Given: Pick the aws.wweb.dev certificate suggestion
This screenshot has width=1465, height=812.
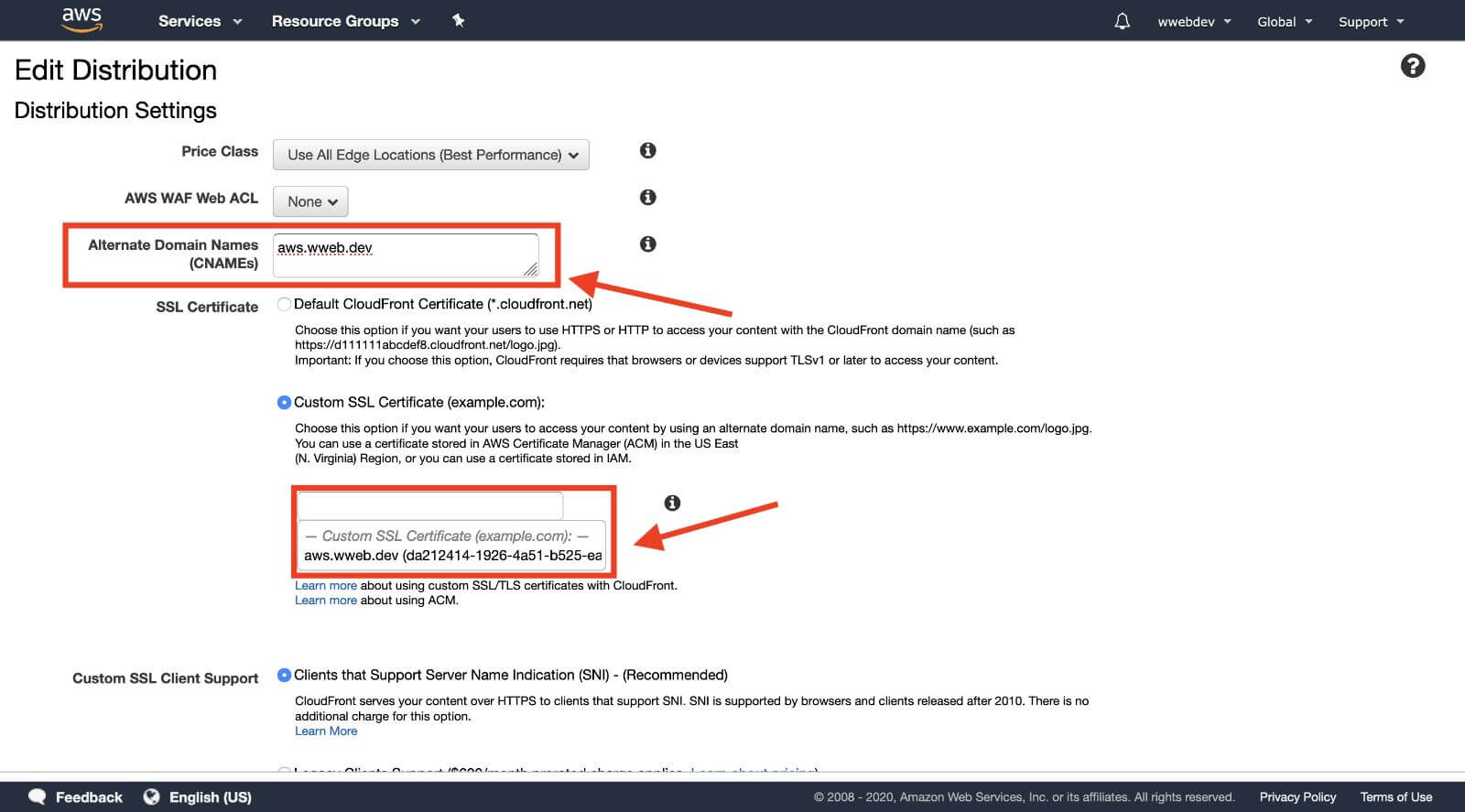Looking at the screenshot, I should [x=452, y=556].
